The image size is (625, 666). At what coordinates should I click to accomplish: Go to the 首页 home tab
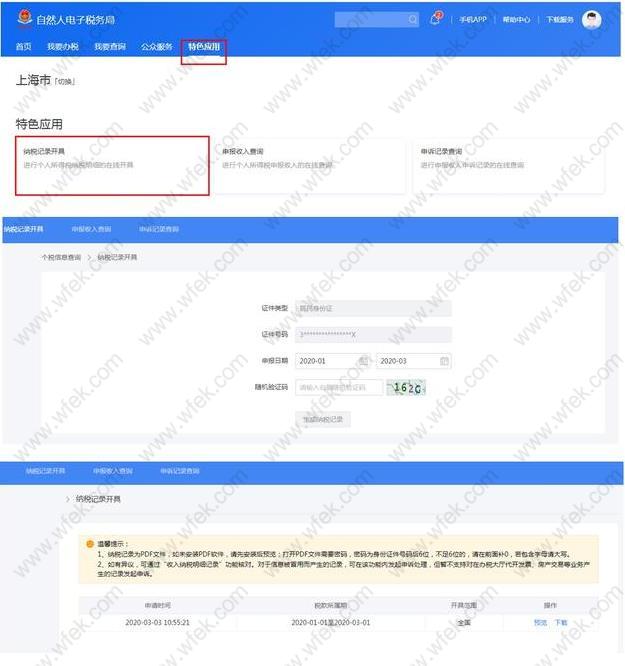pos(23,47)
